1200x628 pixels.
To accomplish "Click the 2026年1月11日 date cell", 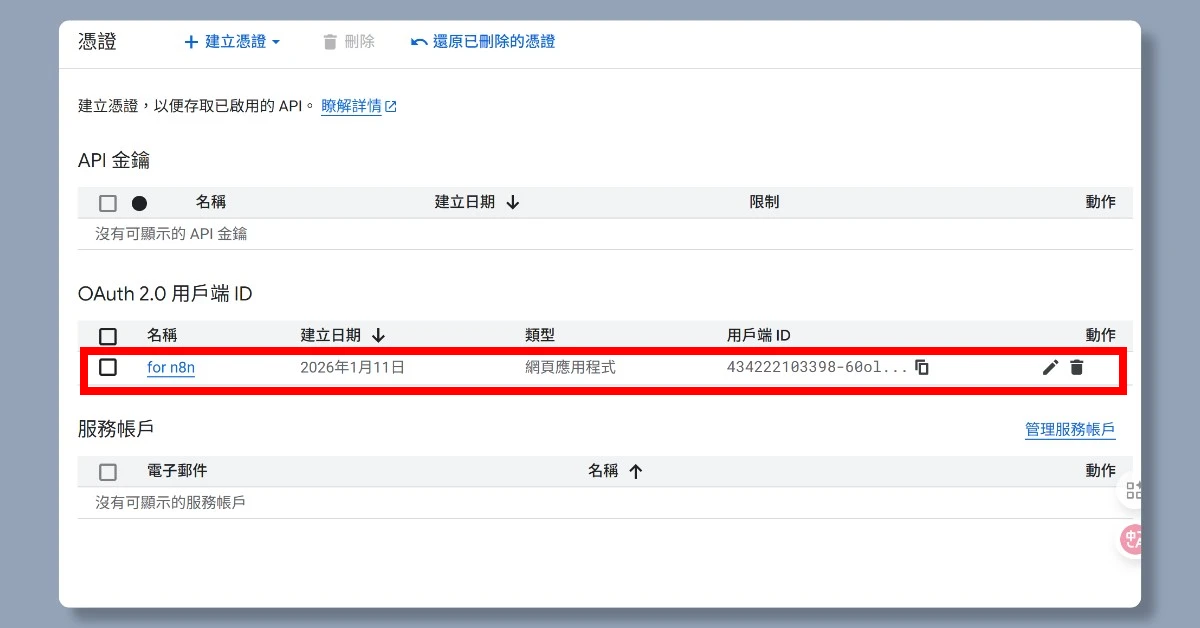I will pyautogui.click(x=352, y=367).
